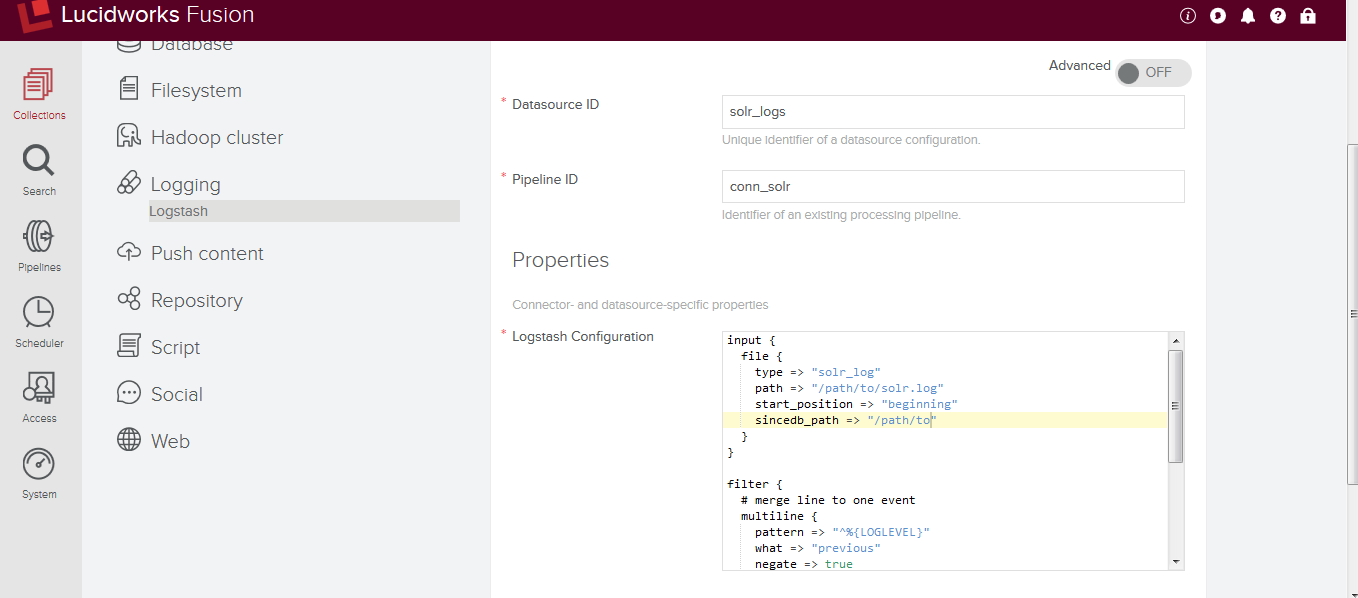Click the path => "/path/to/solr.log" line
The height and width of the screenshot is (598, 1358).
click(x=849, y=388)
